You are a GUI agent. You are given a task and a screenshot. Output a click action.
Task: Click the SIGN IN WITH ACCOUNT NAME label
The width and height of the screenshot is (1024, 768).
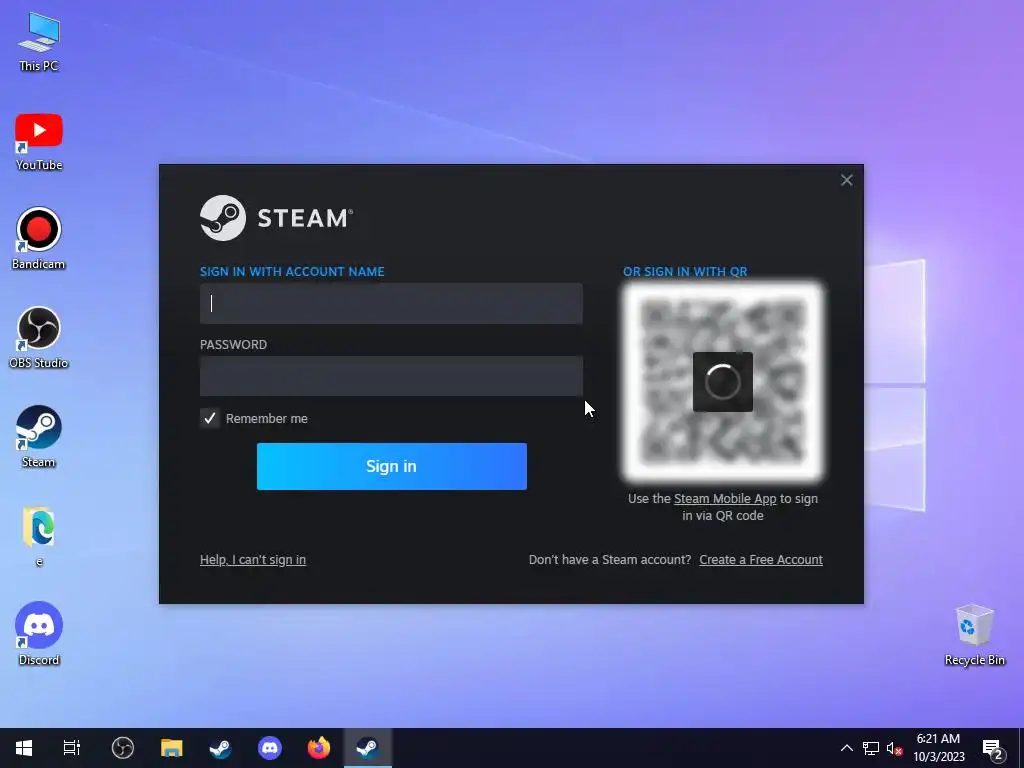click(292, 272)
